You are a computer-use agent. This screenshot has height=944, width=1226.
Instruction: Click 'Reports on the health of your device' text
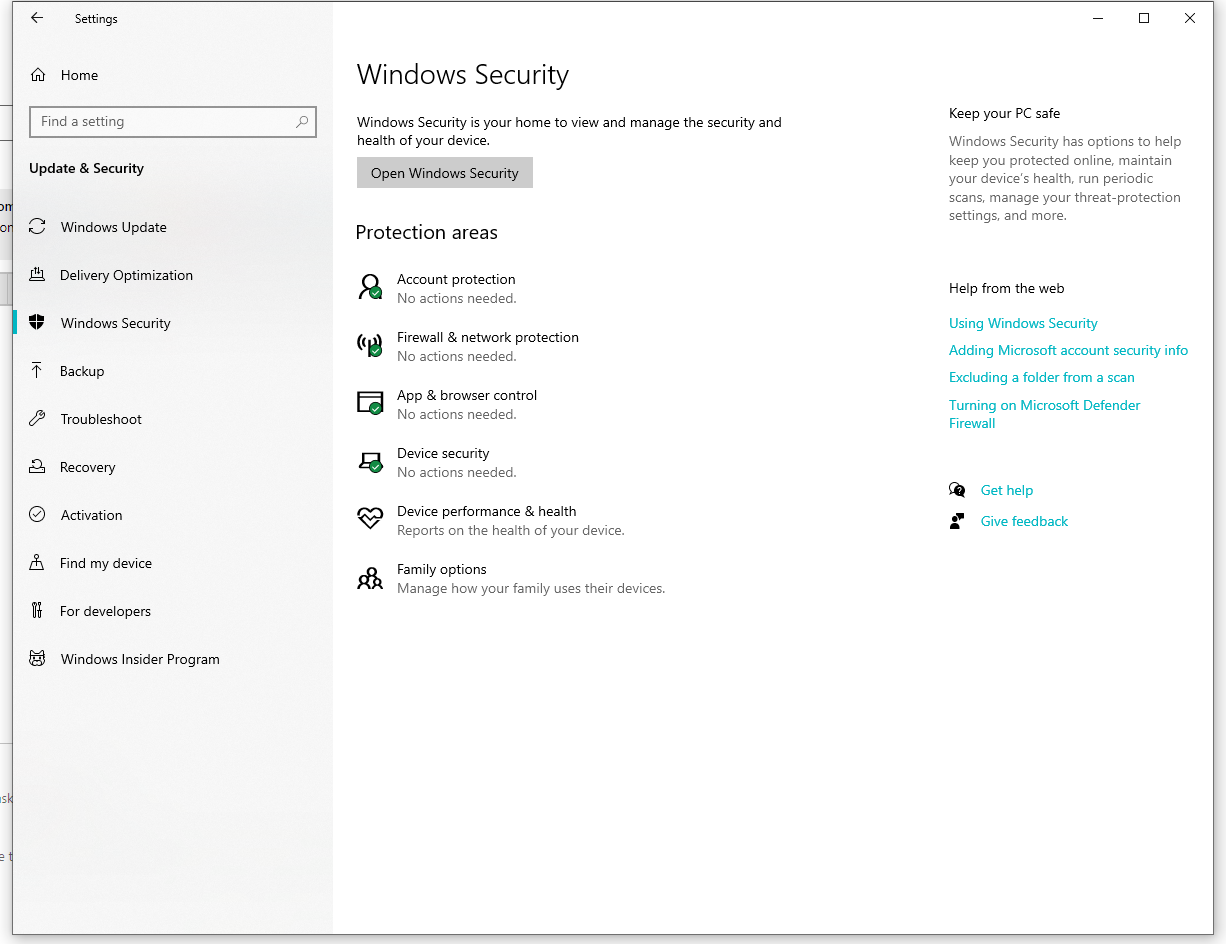pyautogui.click(x=511, y=530)
